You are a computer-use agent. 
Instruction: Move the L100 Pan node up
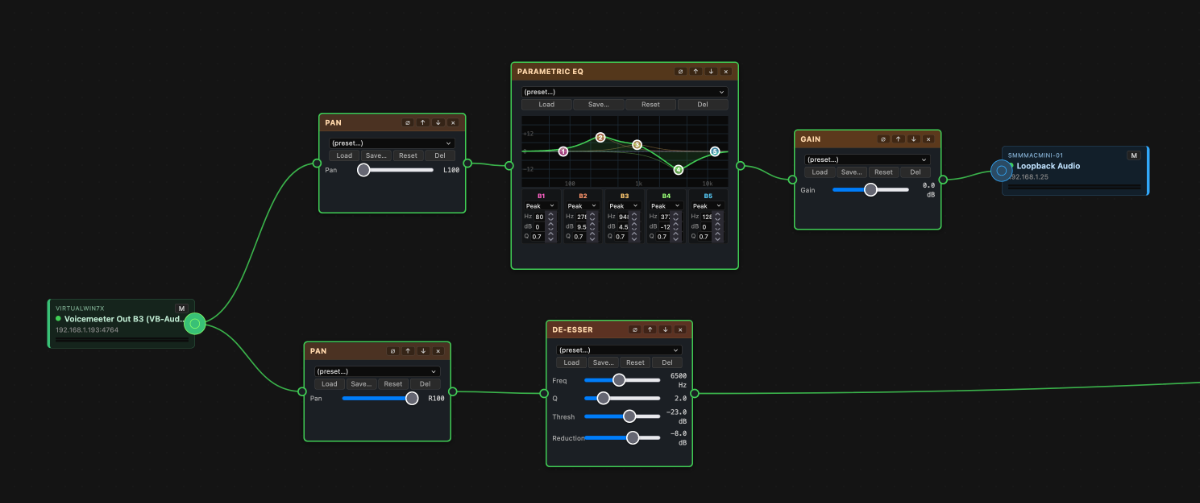423,122
